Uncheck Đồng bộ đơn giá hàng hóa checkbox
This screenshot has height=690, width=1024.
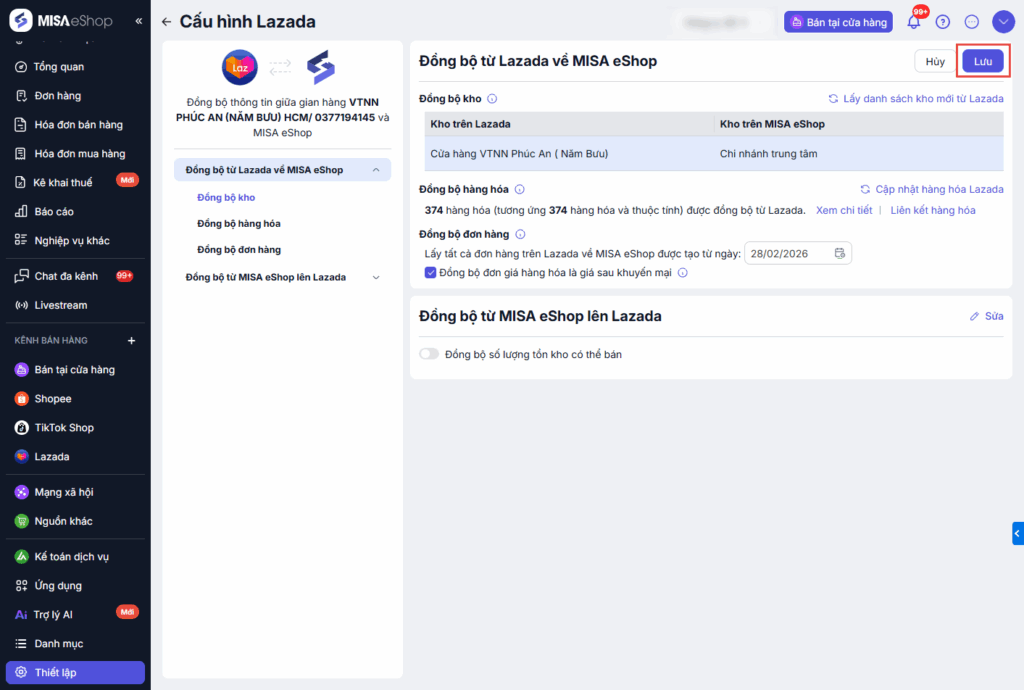[x=430, y=272]
